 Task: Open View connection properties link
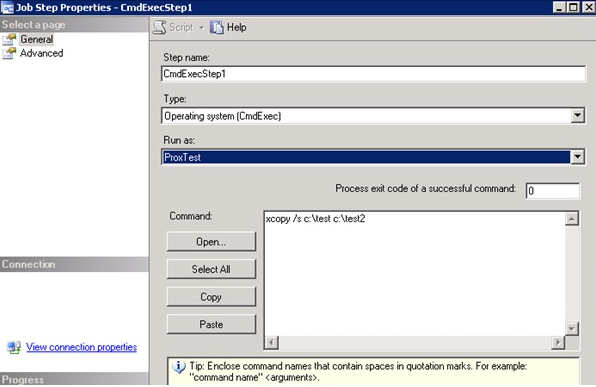[81, 347]
